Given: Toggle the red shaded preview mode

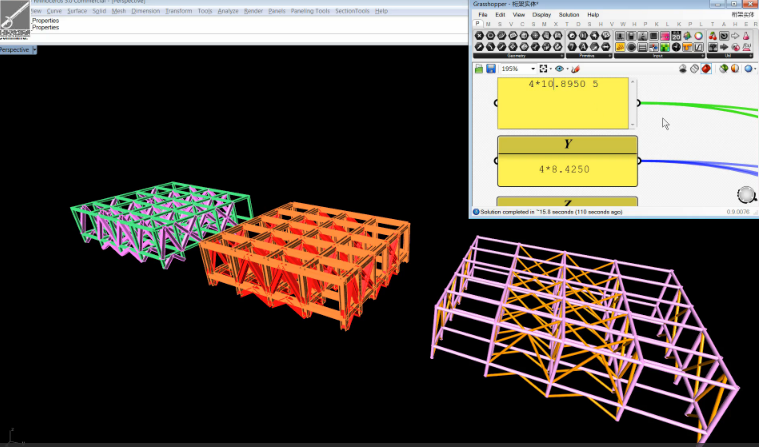Looking at the screenshot, I should click(706, 69).
